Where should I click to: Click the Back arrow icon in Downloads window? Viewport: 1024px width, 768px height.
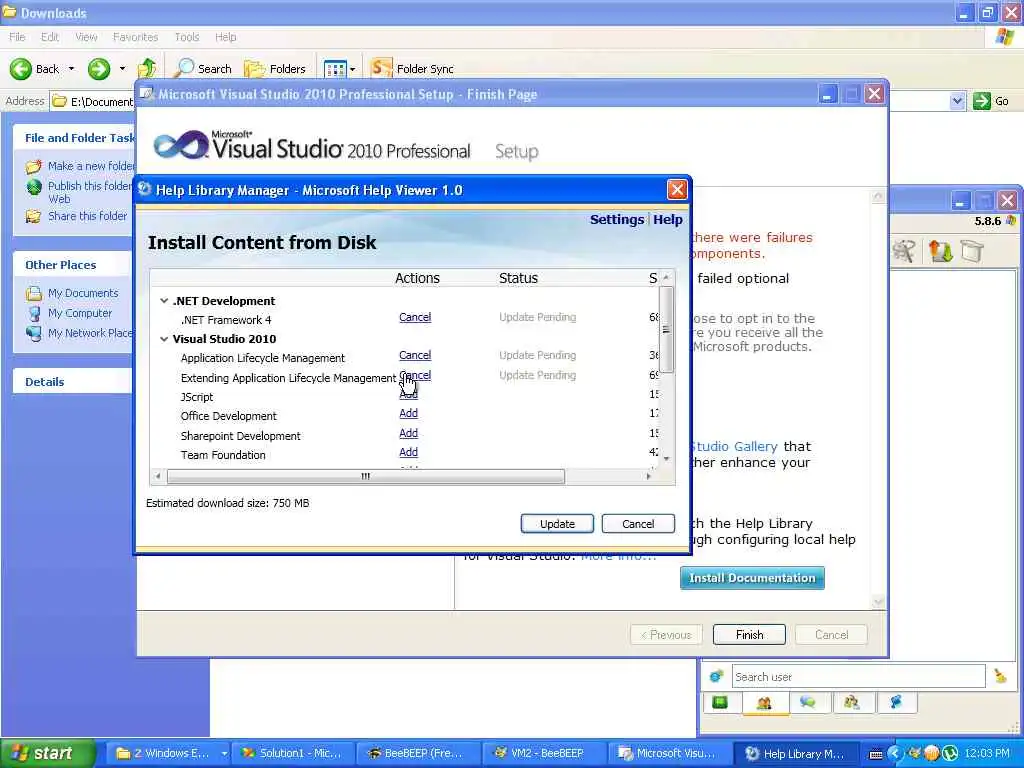pyautogui.click(x=21, y=69)
